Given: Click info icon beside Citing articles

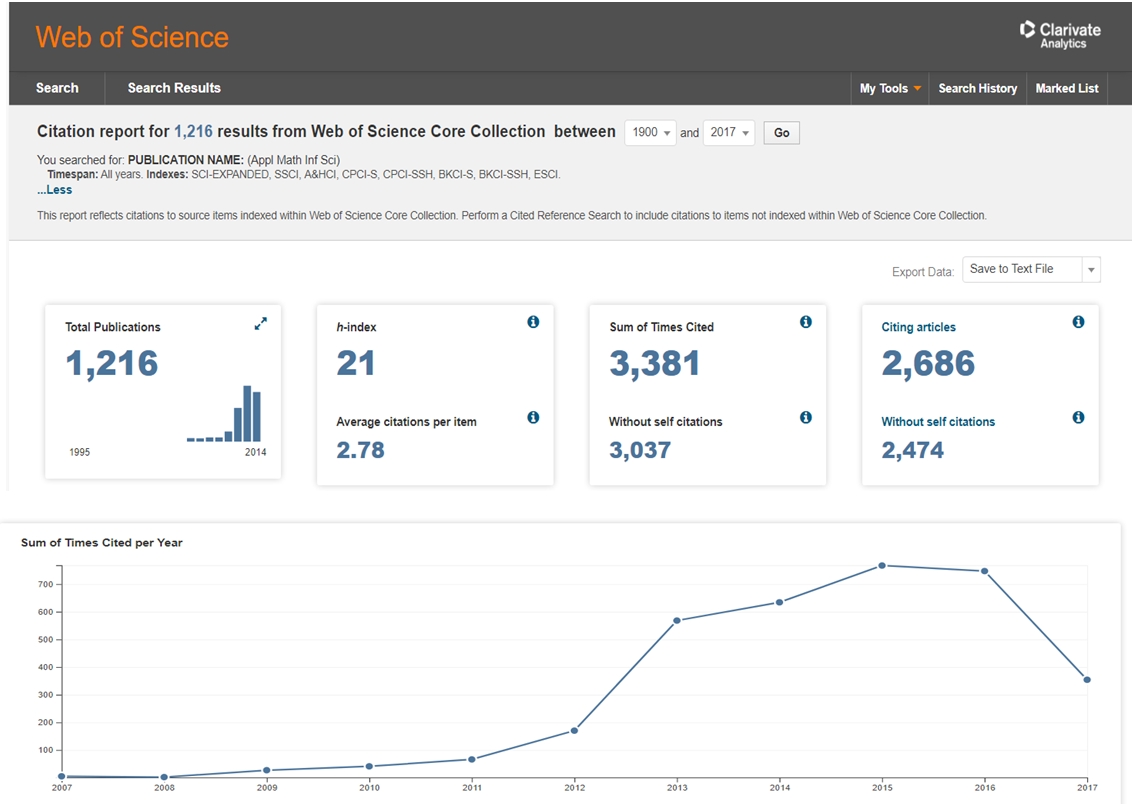Looking at the screenshot, I should click(1078, 322).
